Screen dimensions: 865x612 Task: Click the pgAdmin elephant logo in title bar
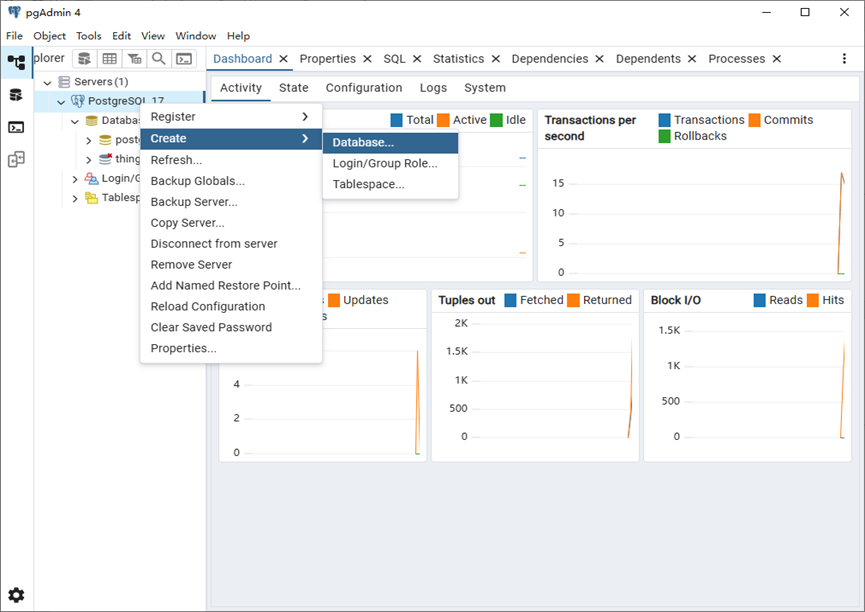(x=14, y=12)
